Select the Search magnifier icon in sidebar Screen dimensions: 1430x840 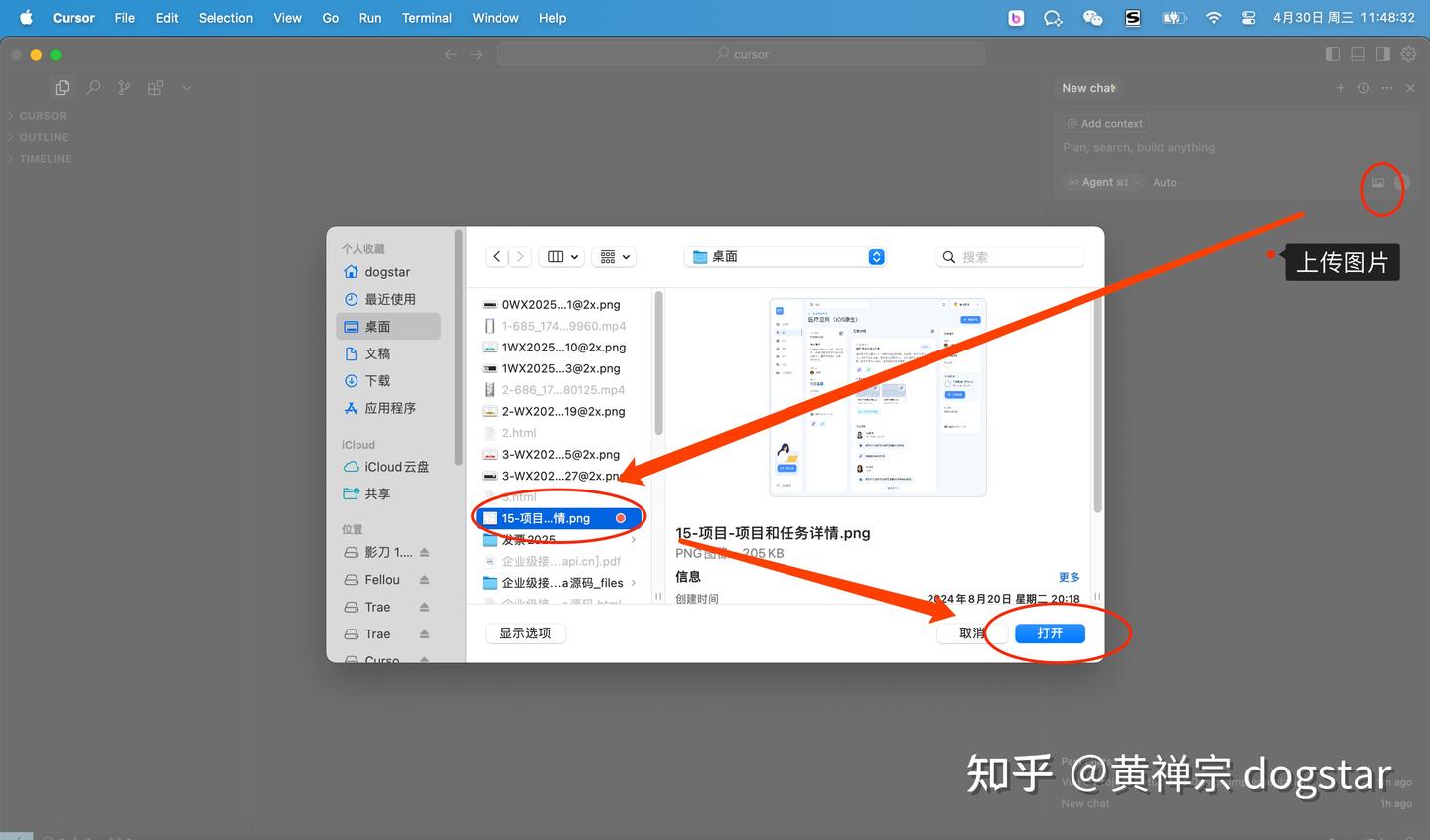pos(93,87)
